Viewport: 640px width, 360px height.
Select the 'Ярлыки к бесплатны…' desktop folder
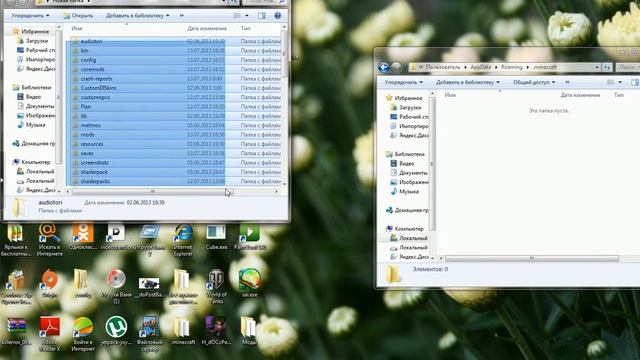coord(16,240)
